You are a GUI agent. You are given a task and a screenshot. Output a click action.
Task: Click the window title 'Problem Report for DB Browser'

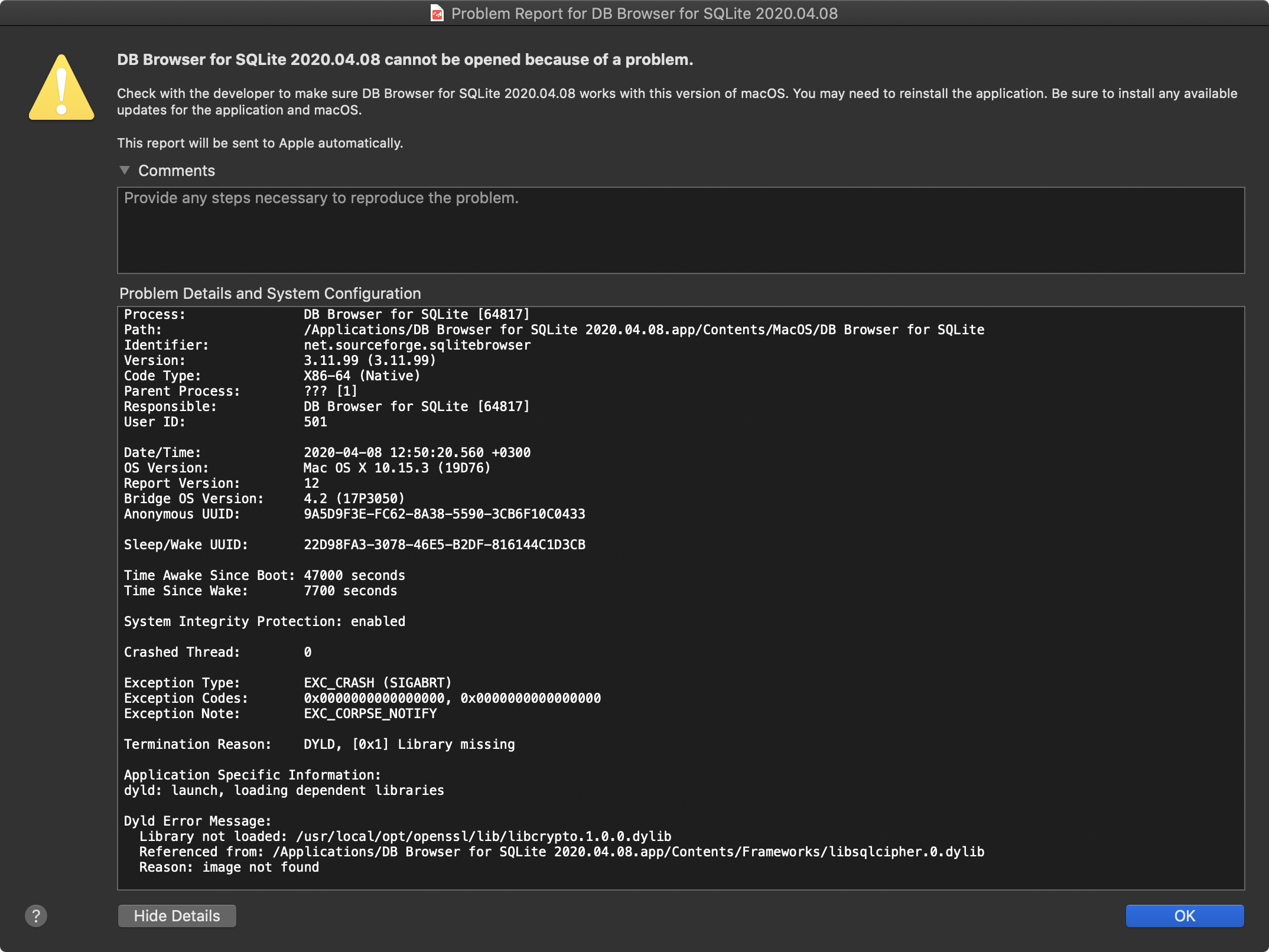click(x=644, y=14)
